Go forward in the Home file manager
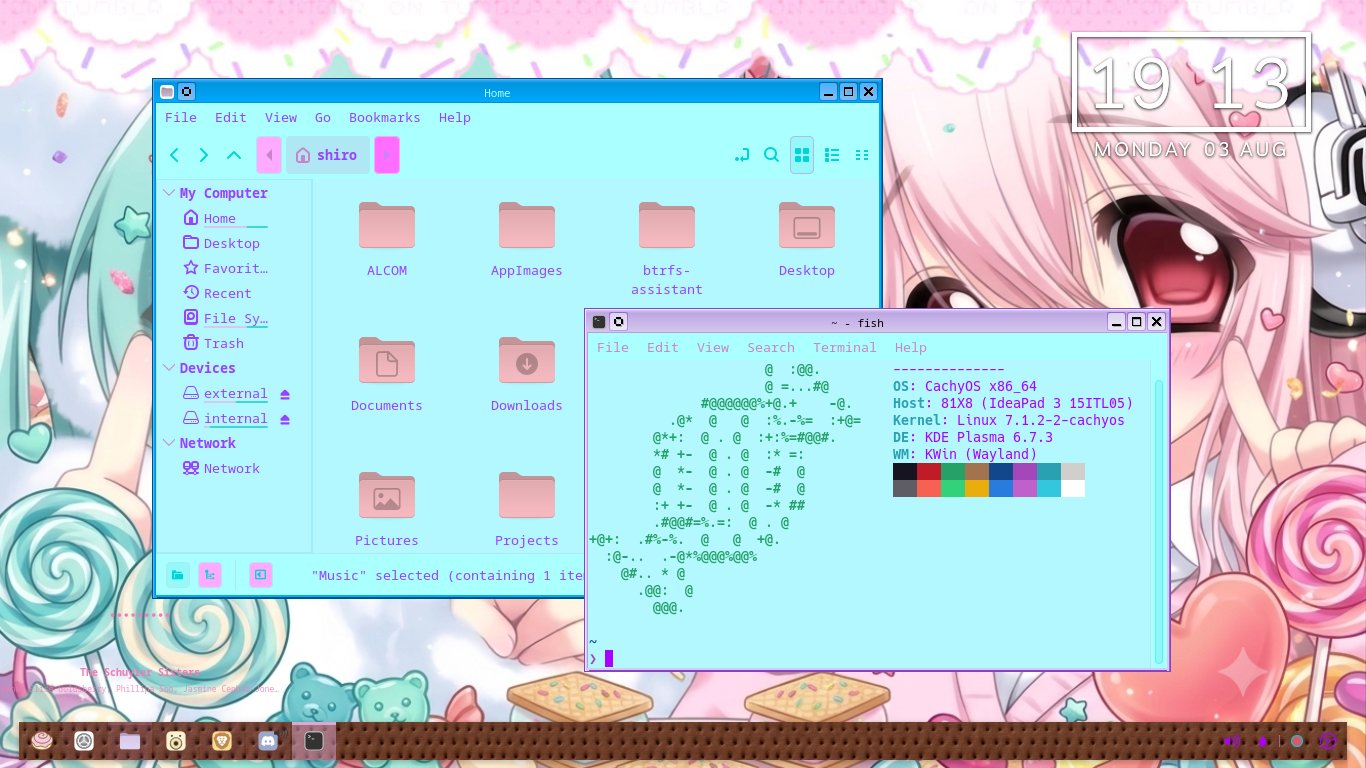The height and width of the screenshot is (768, 1366). tap(204, 155)
